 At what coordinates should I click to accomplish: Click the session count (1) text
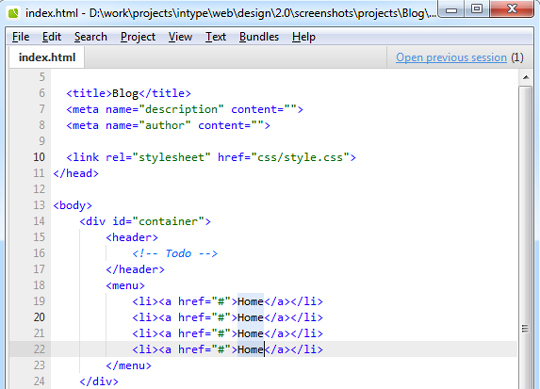coord(517,57)
